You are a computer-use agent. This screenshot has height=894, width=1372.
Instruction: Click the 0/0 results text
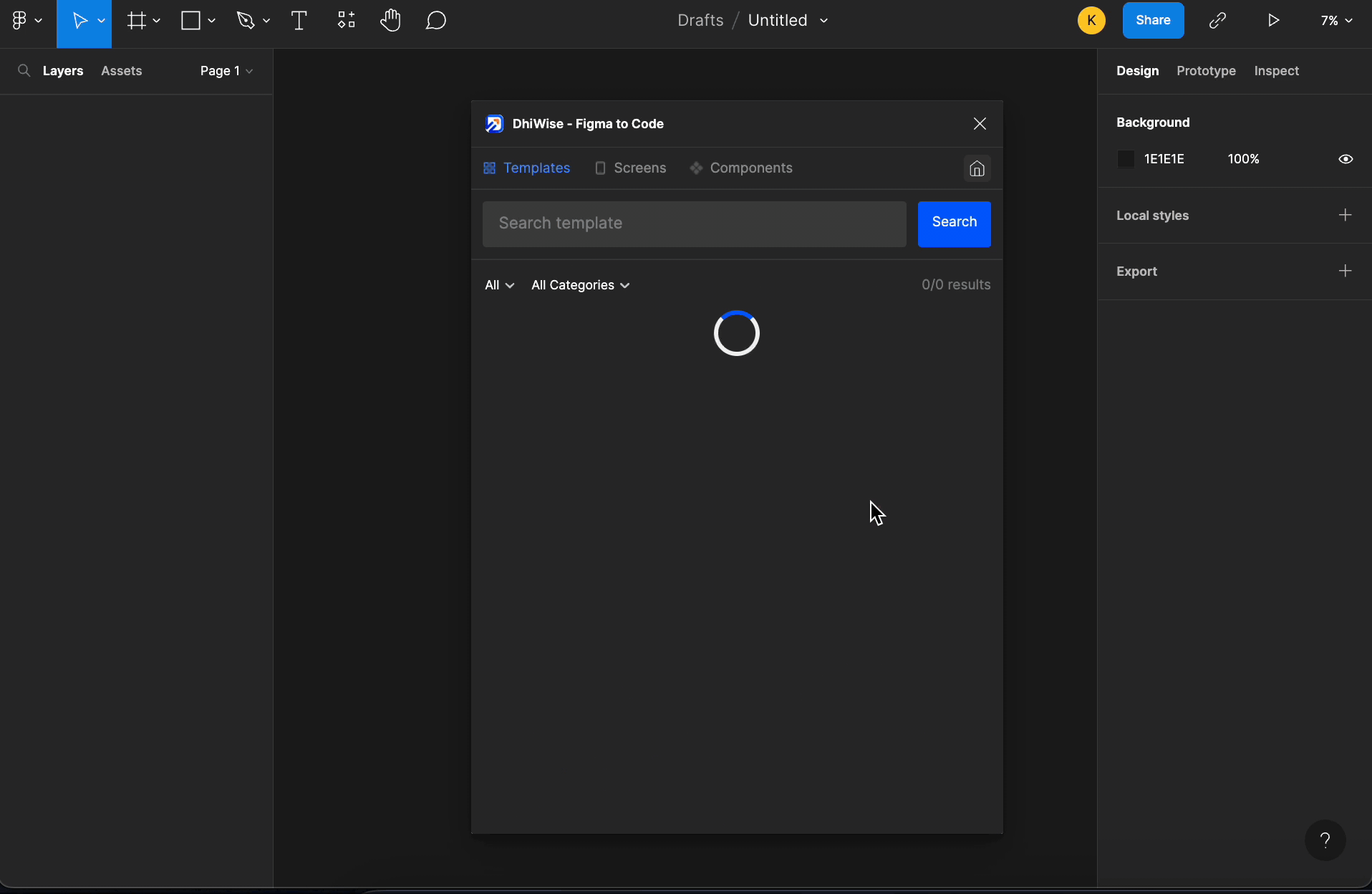(956, 285)
